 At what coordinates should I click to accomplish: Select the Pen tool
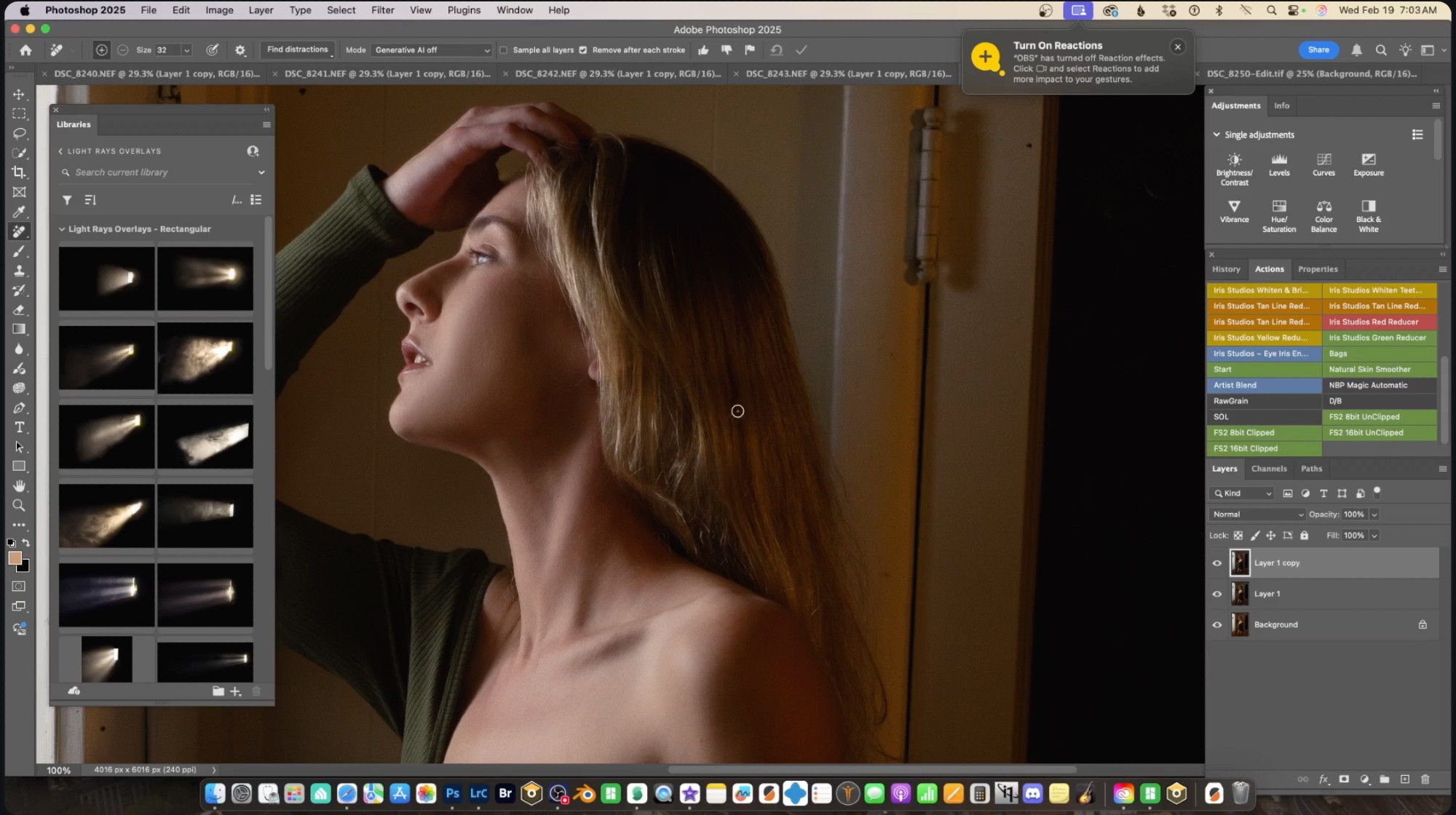click(19, 407)
